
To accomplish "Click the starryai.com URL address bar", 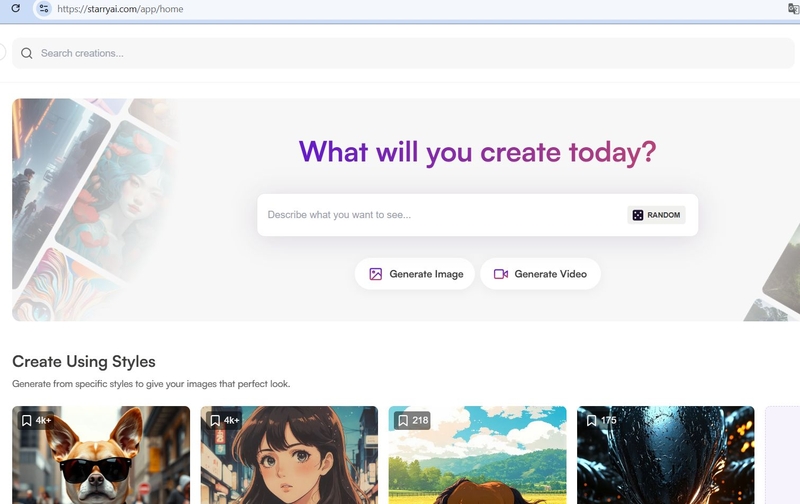I will pyautogui.click(x=120, y=9).
